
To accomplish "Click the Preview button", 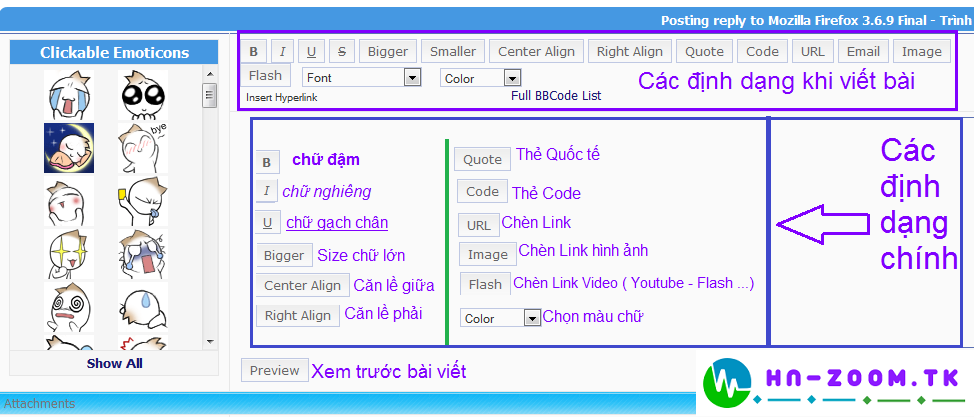I will click(275, 370).
